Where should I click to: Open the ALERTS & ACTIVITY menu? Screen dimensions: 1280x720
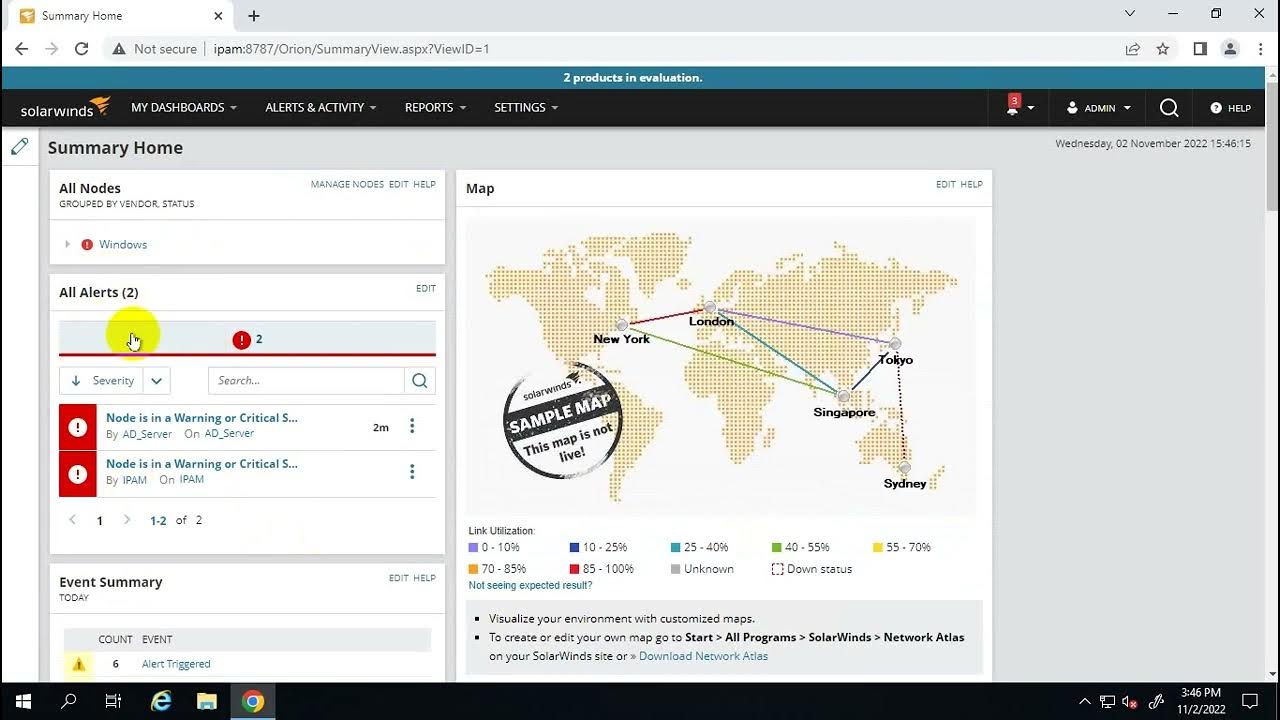[x=321, y=107]
